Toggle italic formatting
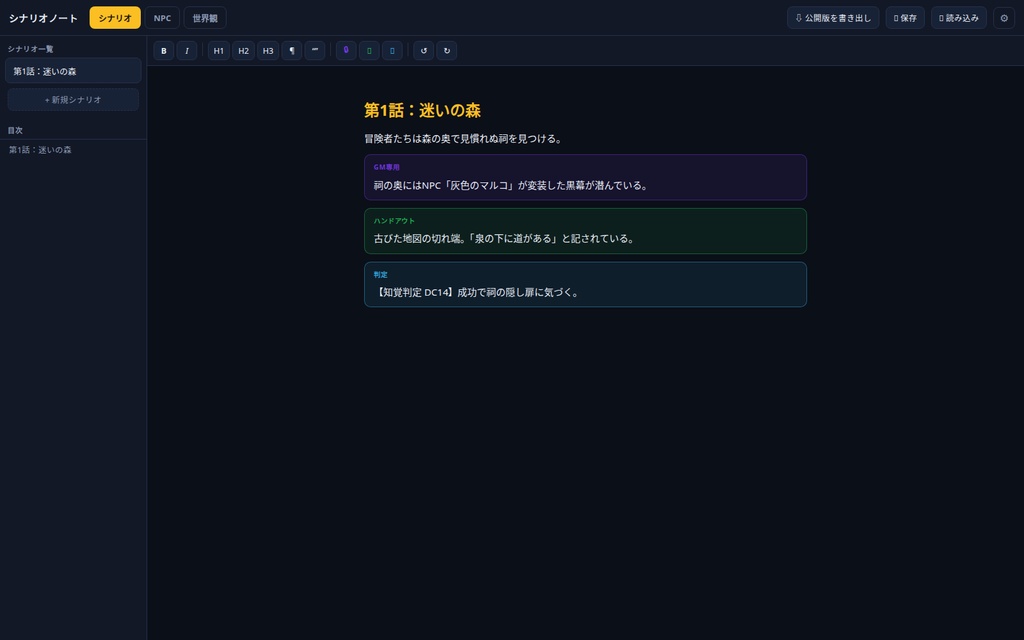 (187, 50)
